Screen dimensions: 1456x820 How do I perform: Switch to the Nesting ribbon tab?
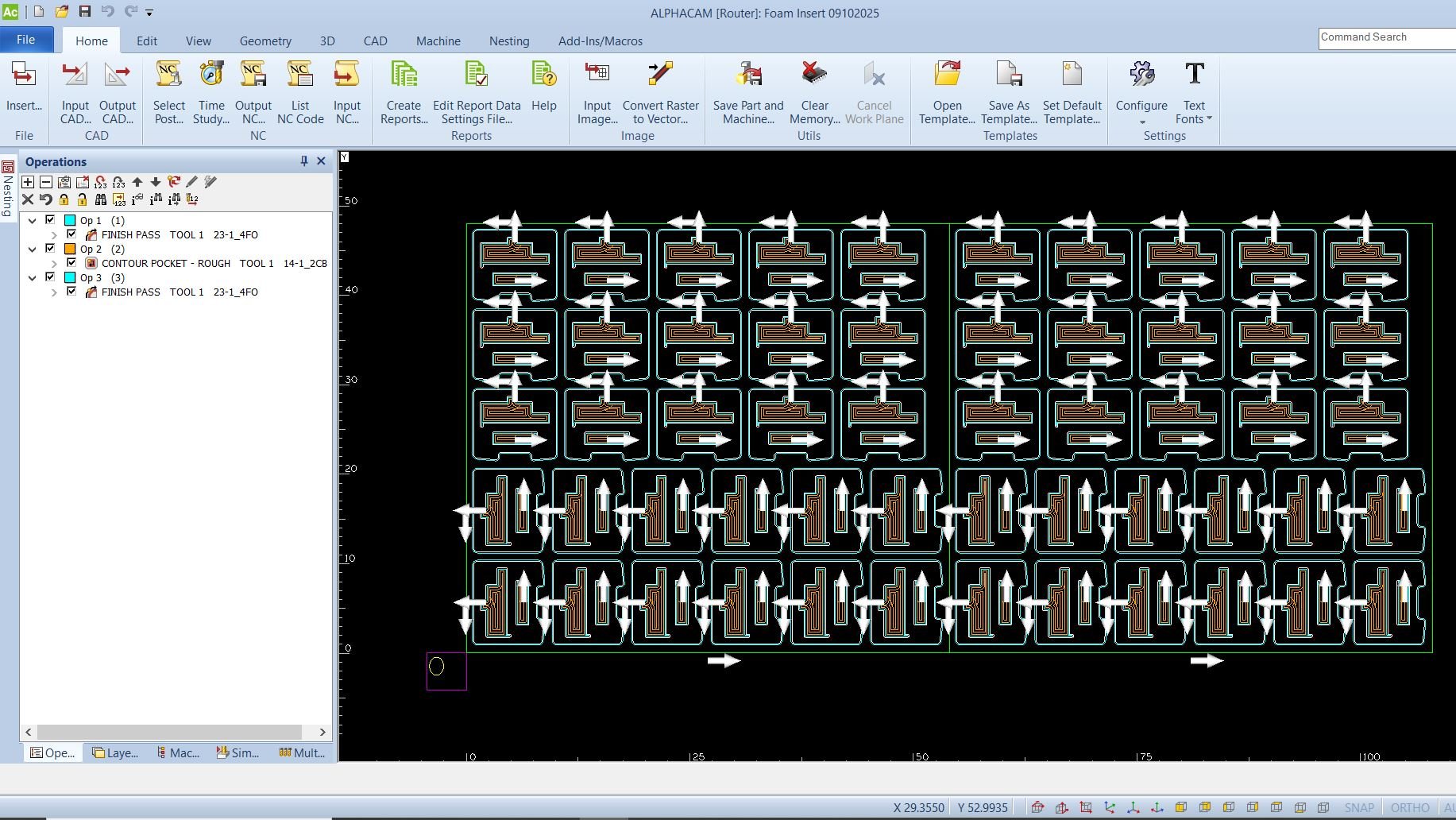point(509,41)
